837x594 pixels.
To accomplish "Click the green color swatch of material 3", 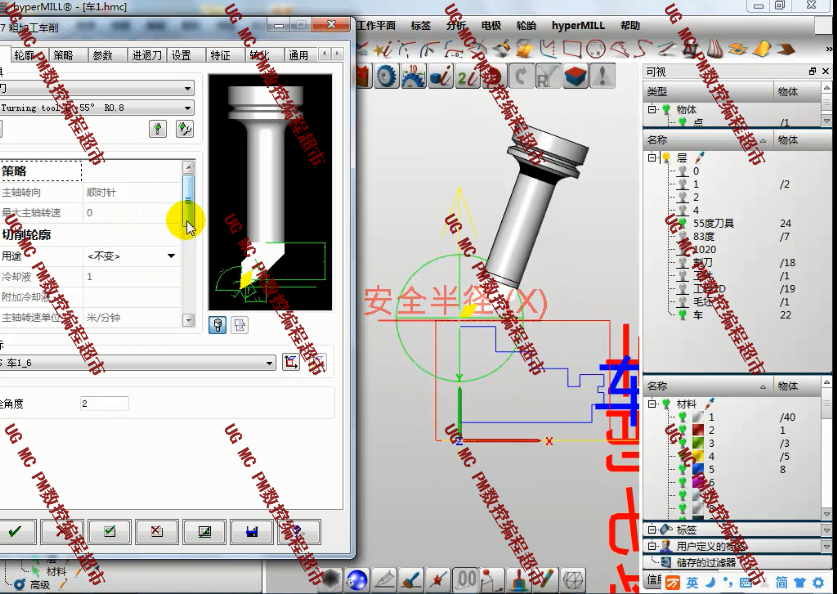I will click(698, 443).
